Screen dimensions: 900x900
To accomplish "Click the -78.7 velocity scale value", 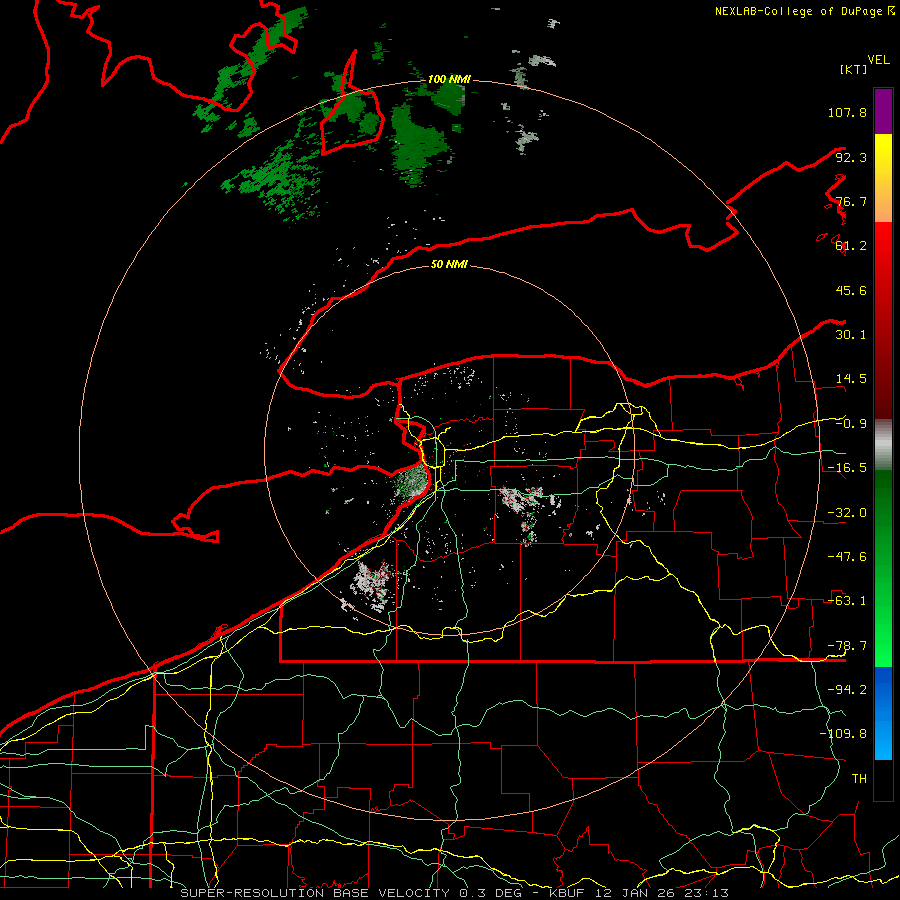I will (847, 646).
